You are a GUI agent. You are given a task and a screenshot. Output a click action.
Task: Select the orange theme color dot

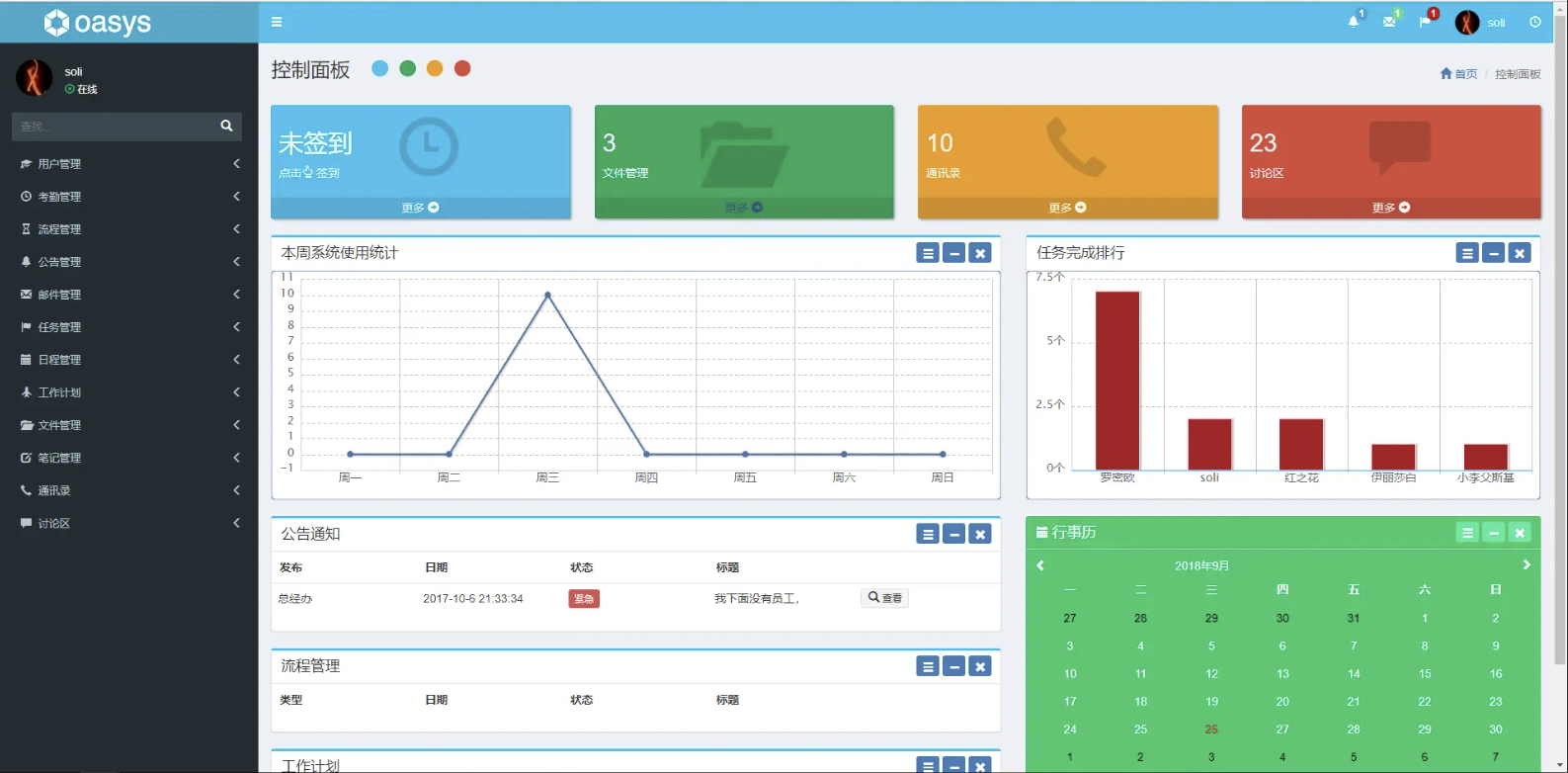click(x=435, y=68)
